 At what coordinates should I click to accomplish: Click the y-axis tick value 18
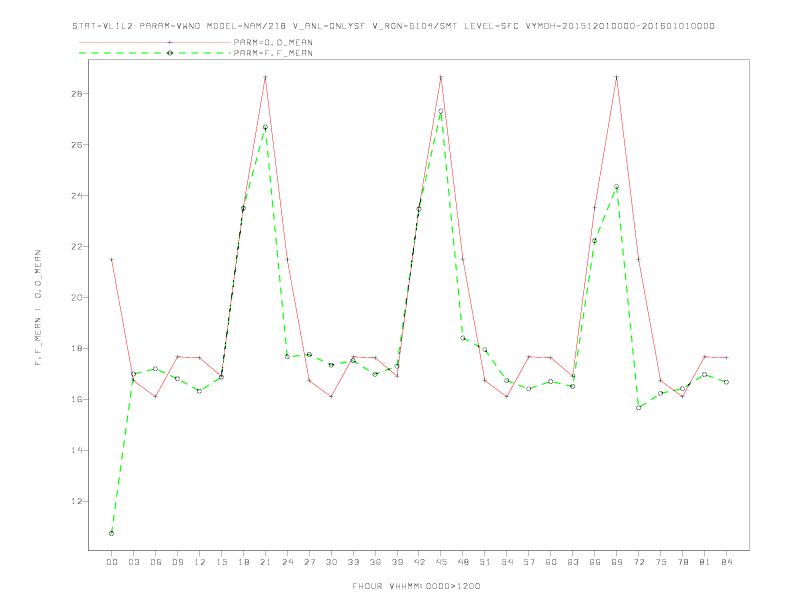click(76, 348)
